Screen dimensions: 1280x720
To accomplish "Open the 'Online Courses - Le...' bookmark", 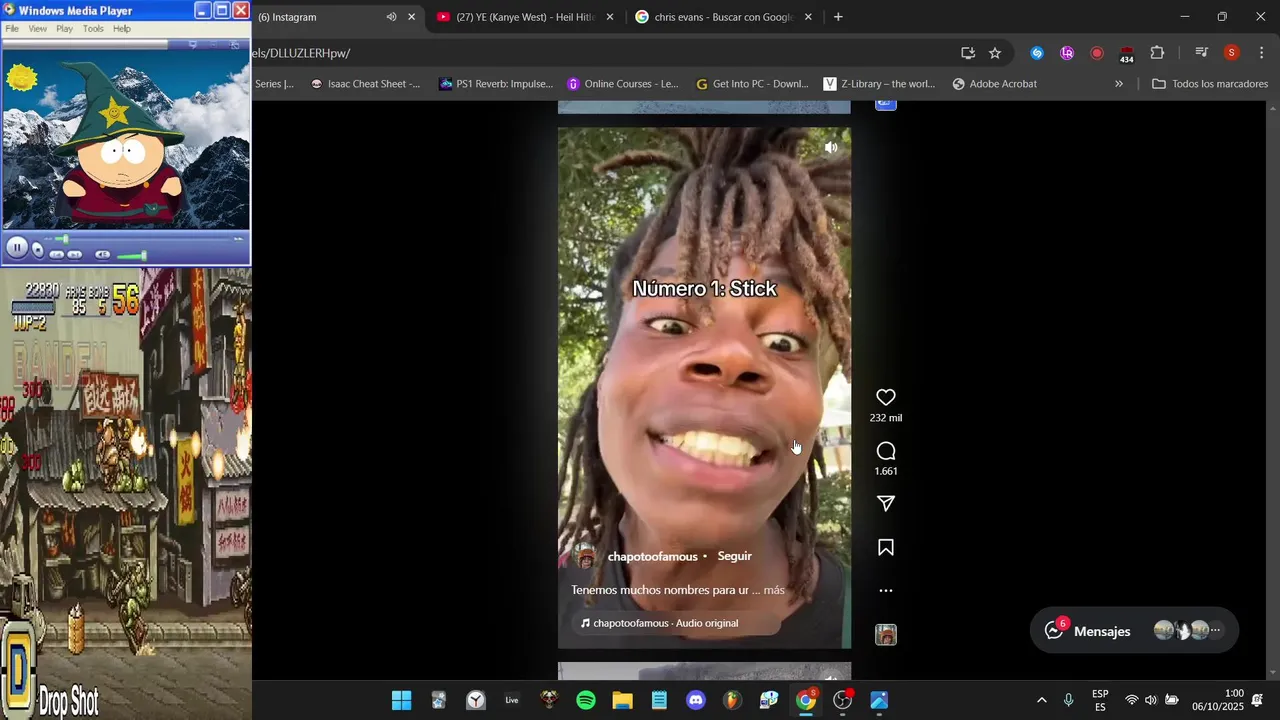I will pyautogui.click(x=622, y=84).
